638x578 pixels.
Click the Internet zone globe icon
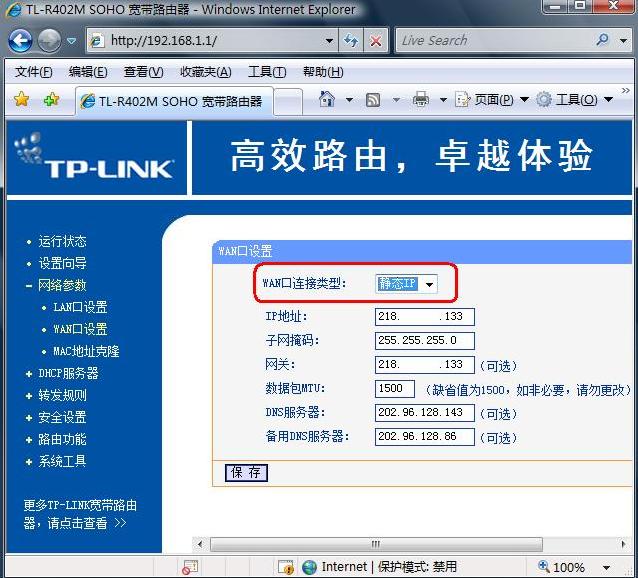click(310, 567)
